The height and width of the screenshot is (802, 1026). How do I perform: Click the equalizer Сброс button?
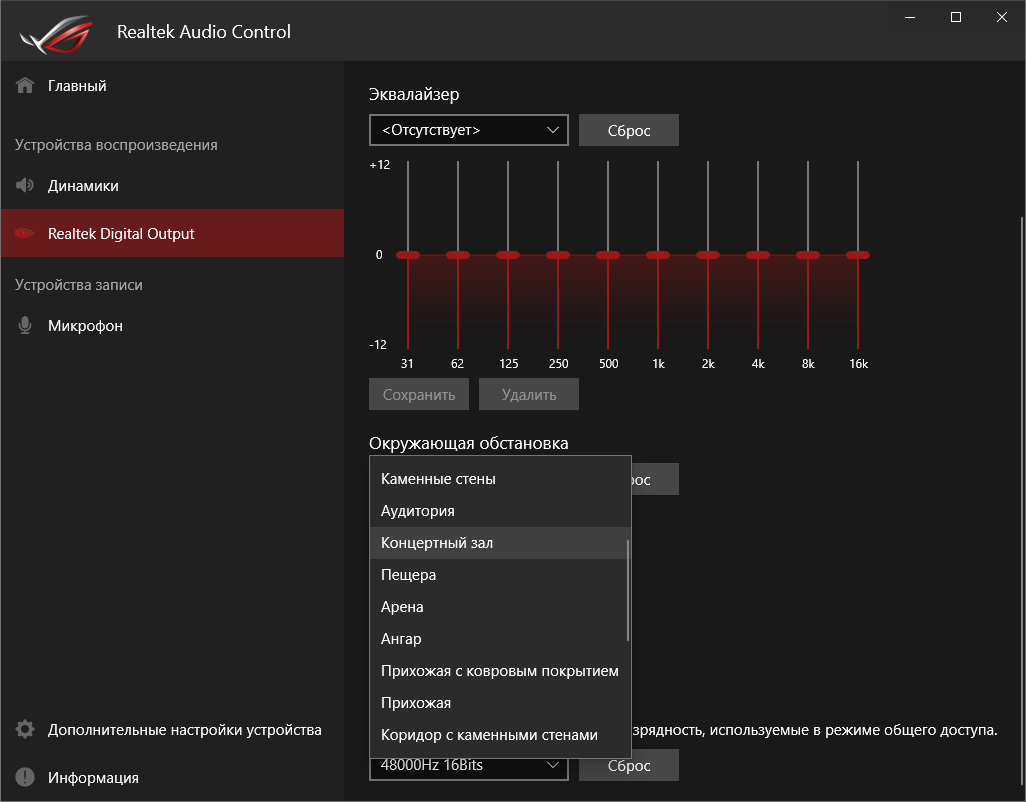tap(629, 130)
